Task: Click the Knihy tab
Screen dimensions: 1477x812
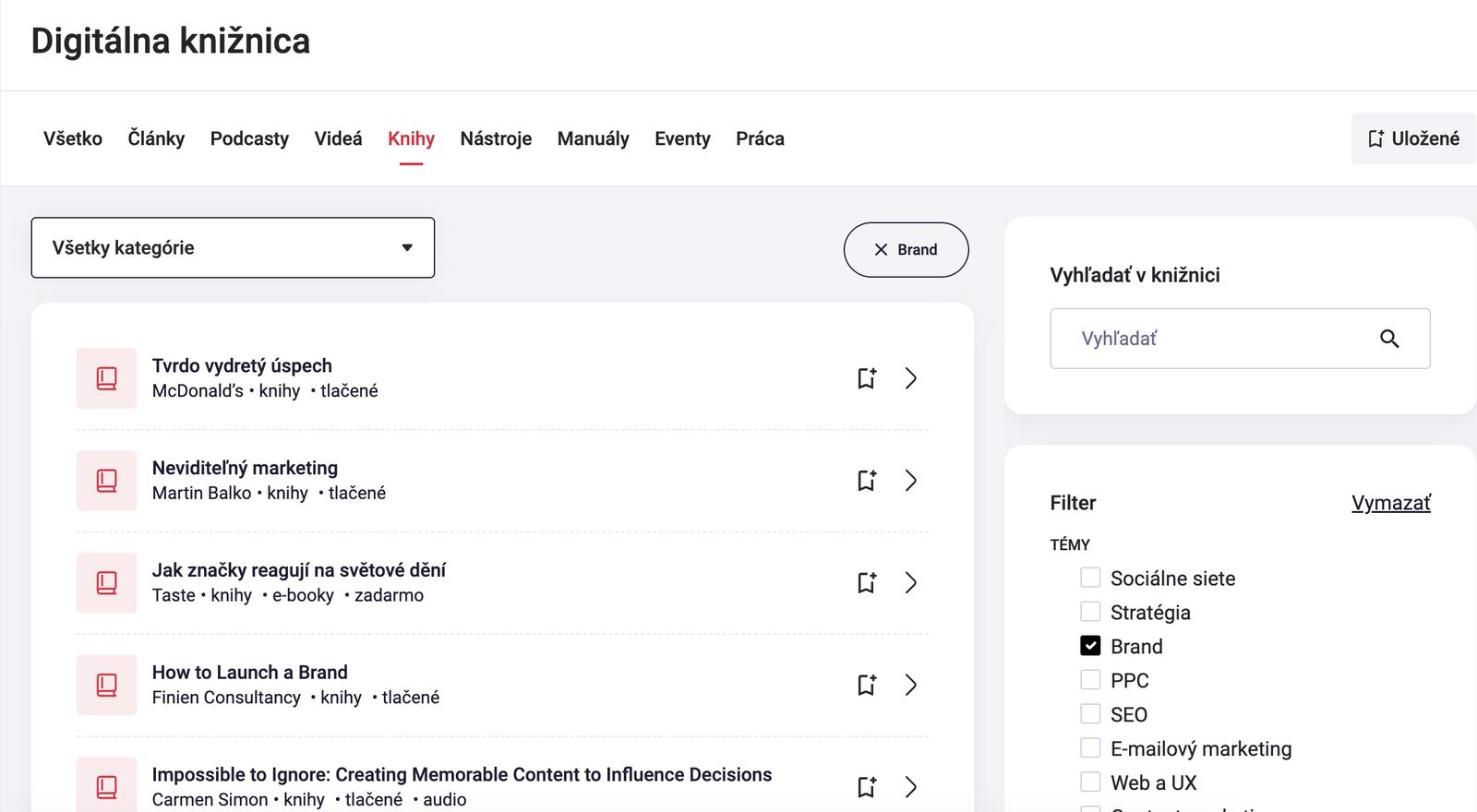Action: (411, 138)
